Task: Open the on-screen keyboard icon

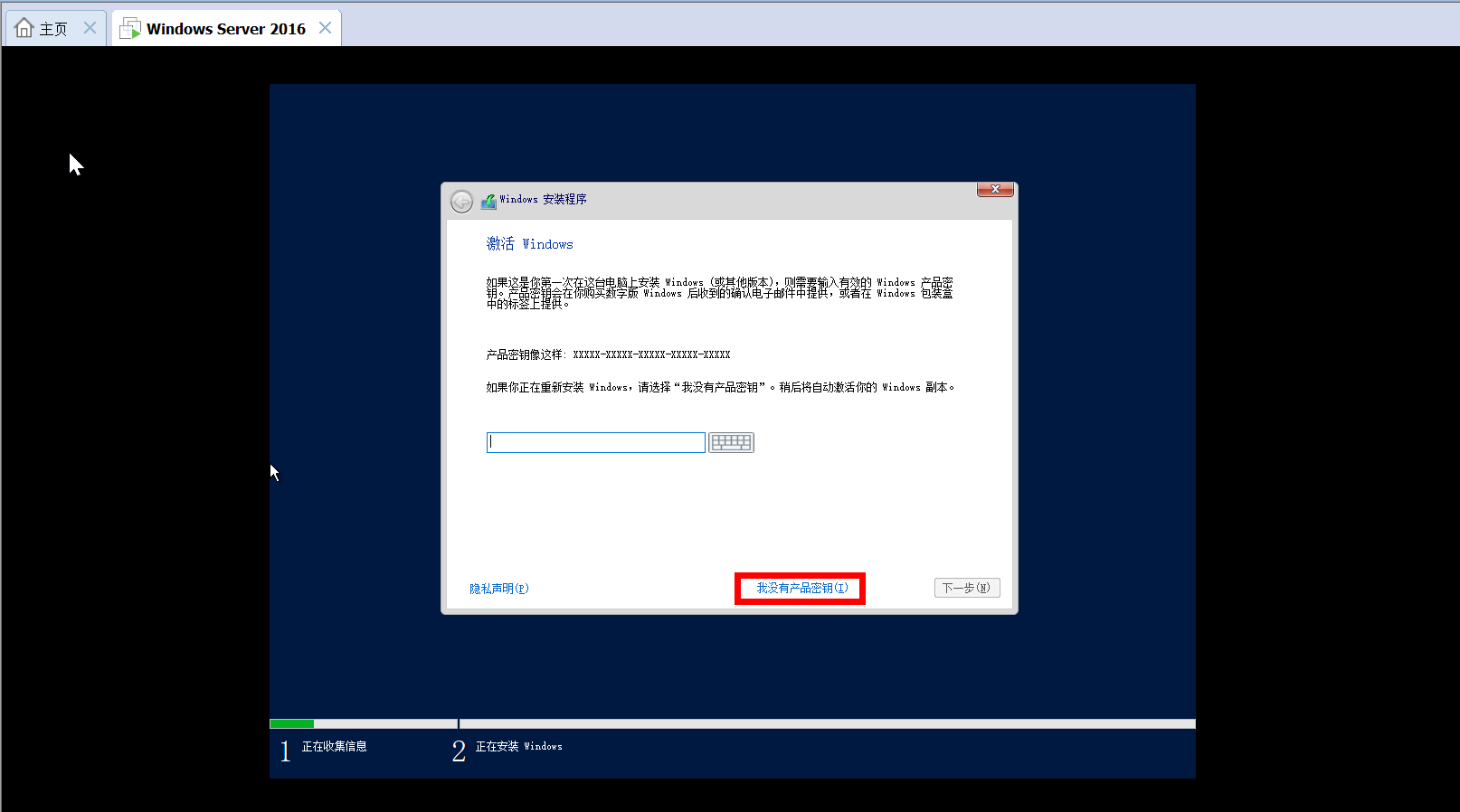Action: [731, 442]
